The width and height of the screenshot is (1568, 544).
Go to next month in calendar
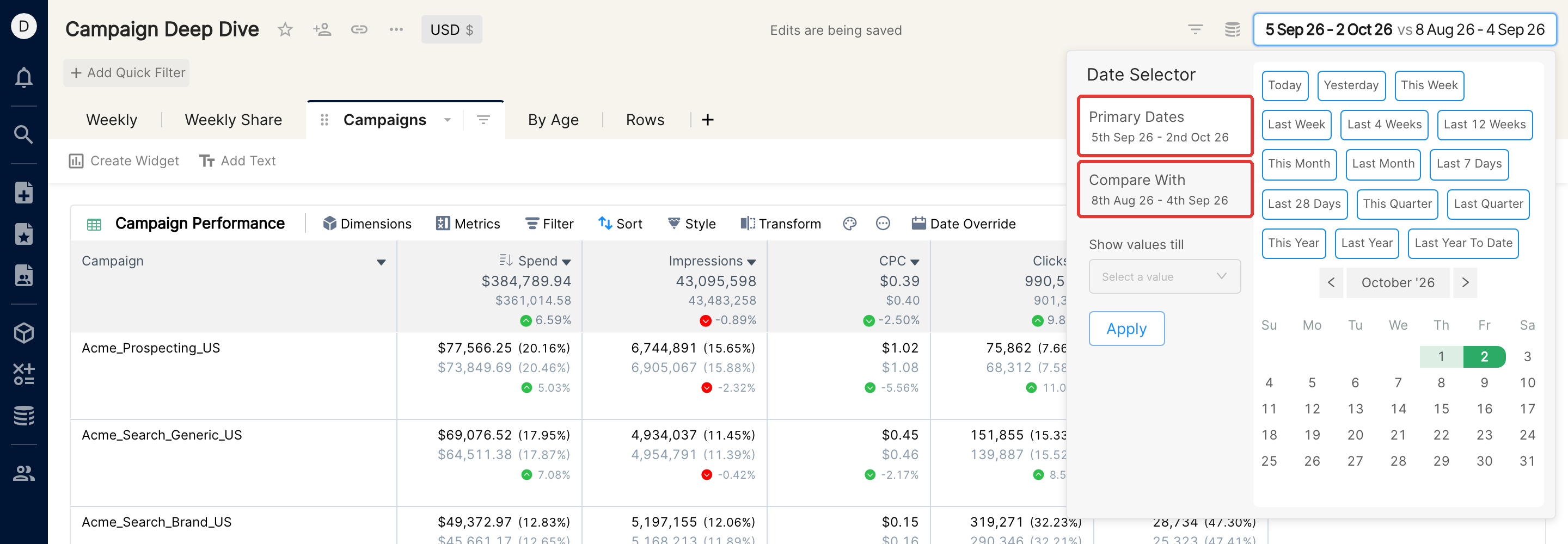tap(1465, 282)
